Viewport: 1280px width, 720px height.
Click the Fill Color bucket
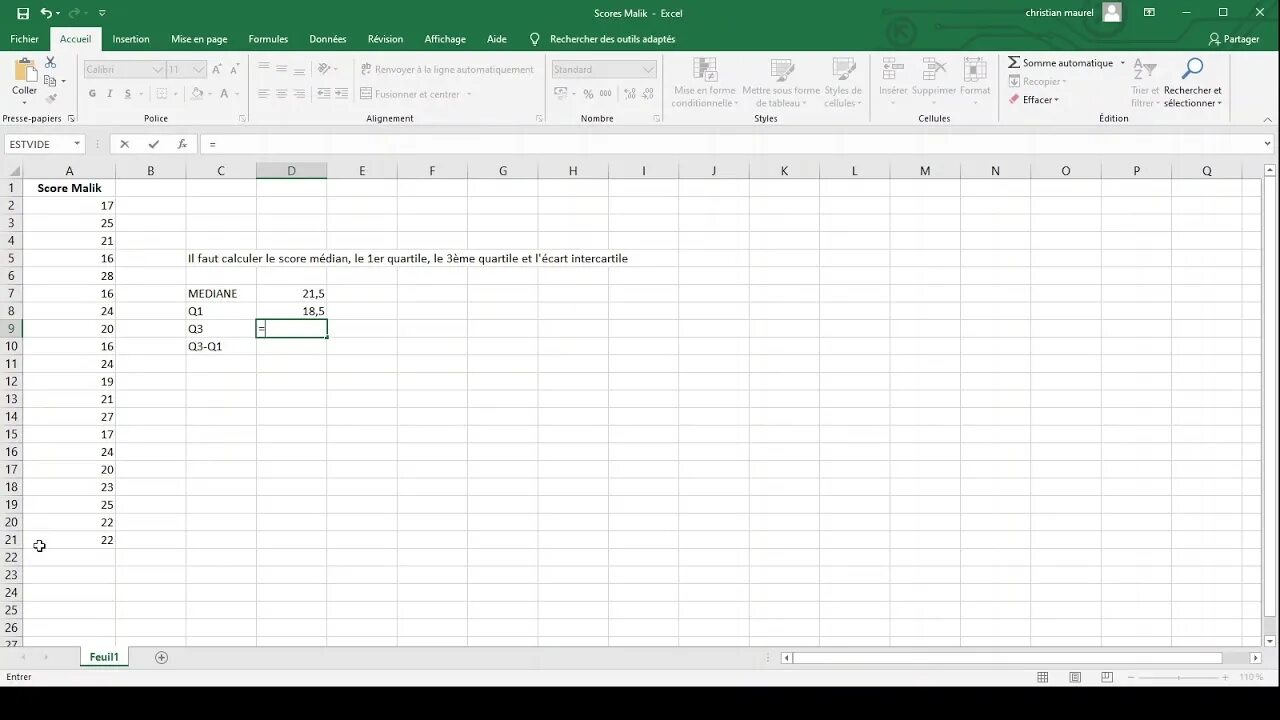pyautogui.click(x=197, y=94)
